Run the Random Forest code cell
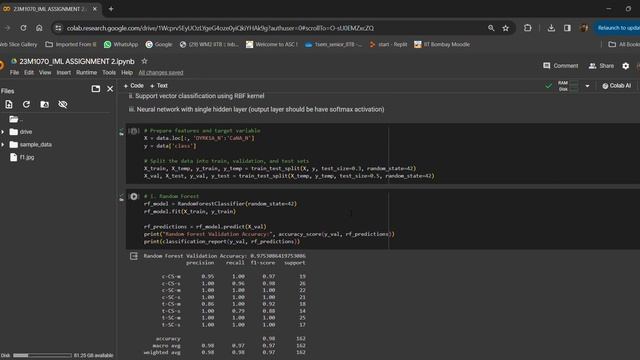 pyautogui.click(x=133, y=196)
